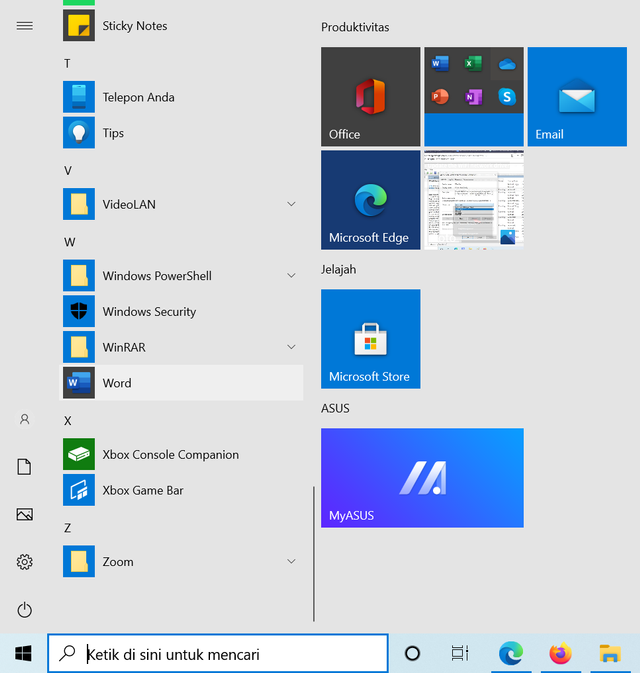Click the Power button icon

coord(24,610)
